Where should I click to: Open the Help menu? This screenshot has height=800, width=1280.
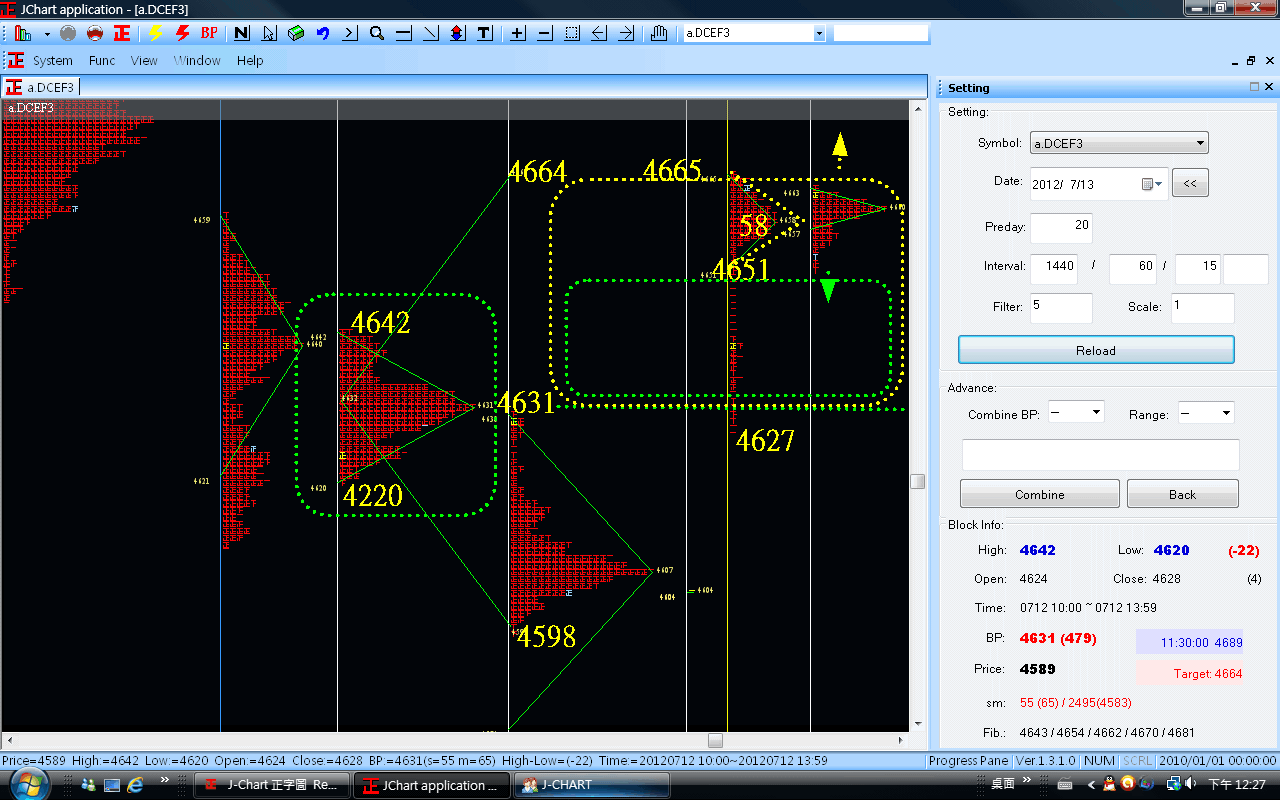coord(250,60)
